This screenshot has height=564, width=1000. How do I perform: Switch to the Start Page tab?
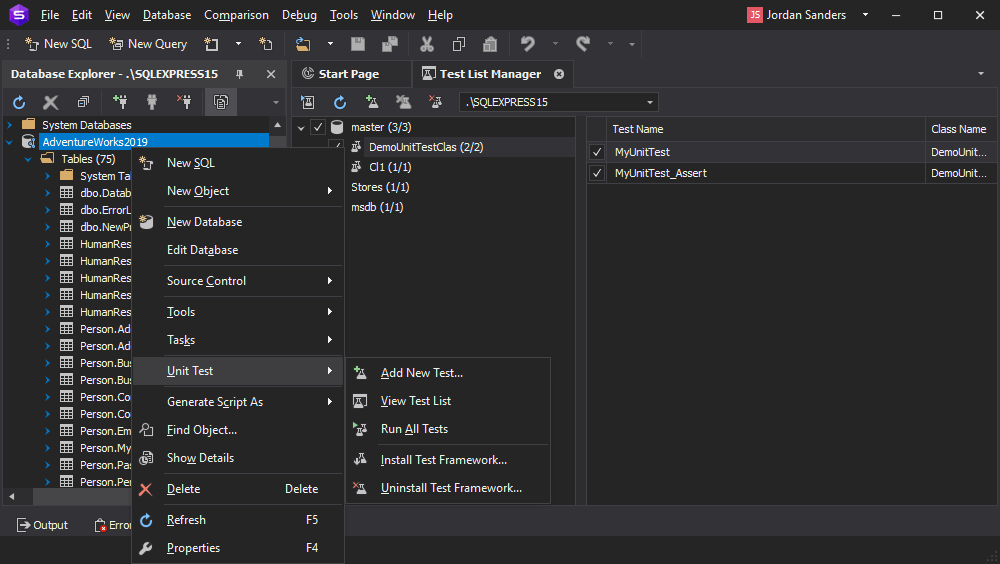[349, 74]
